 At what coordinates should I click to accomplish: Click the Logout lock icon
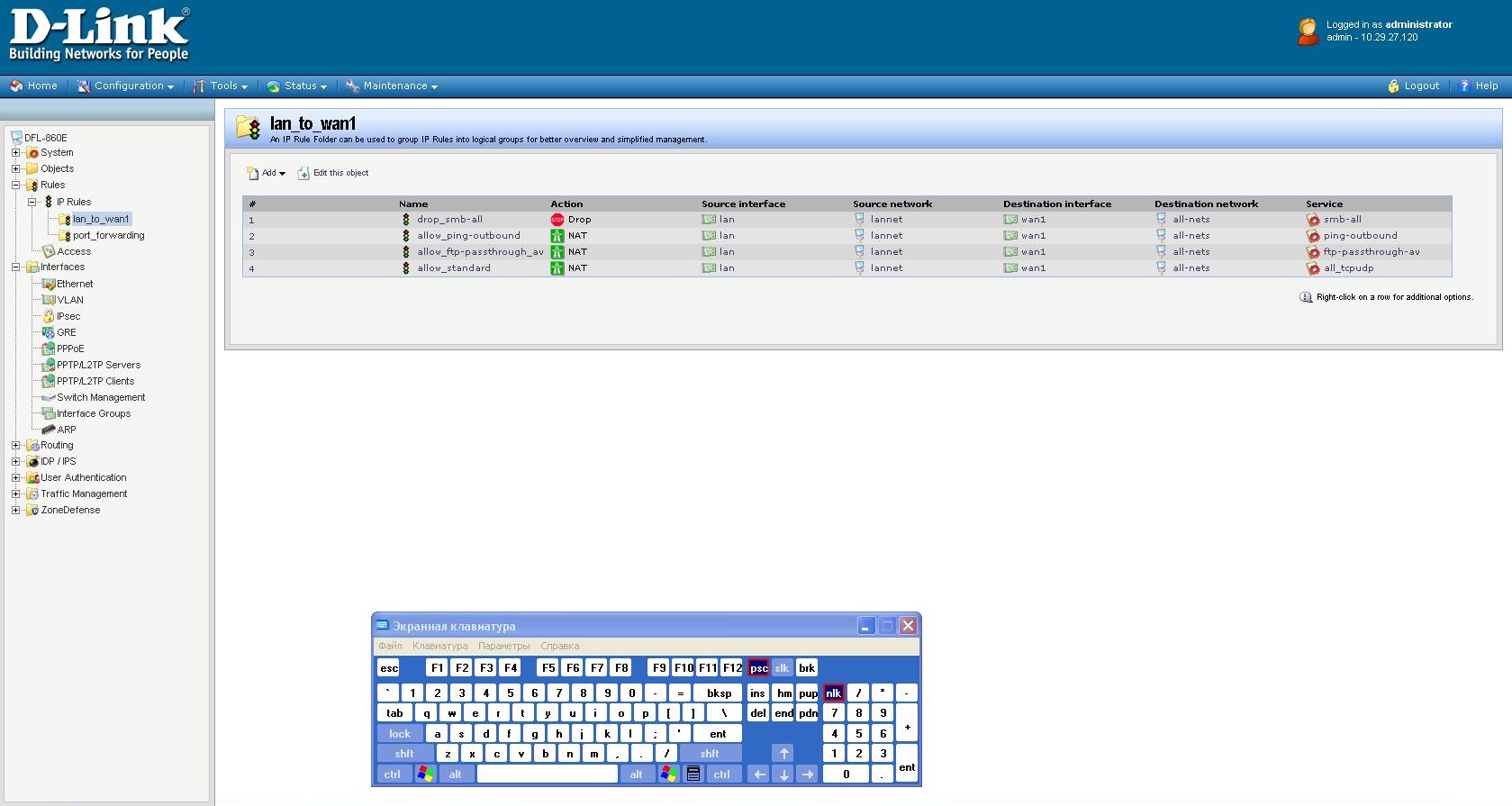(1394, 86)
